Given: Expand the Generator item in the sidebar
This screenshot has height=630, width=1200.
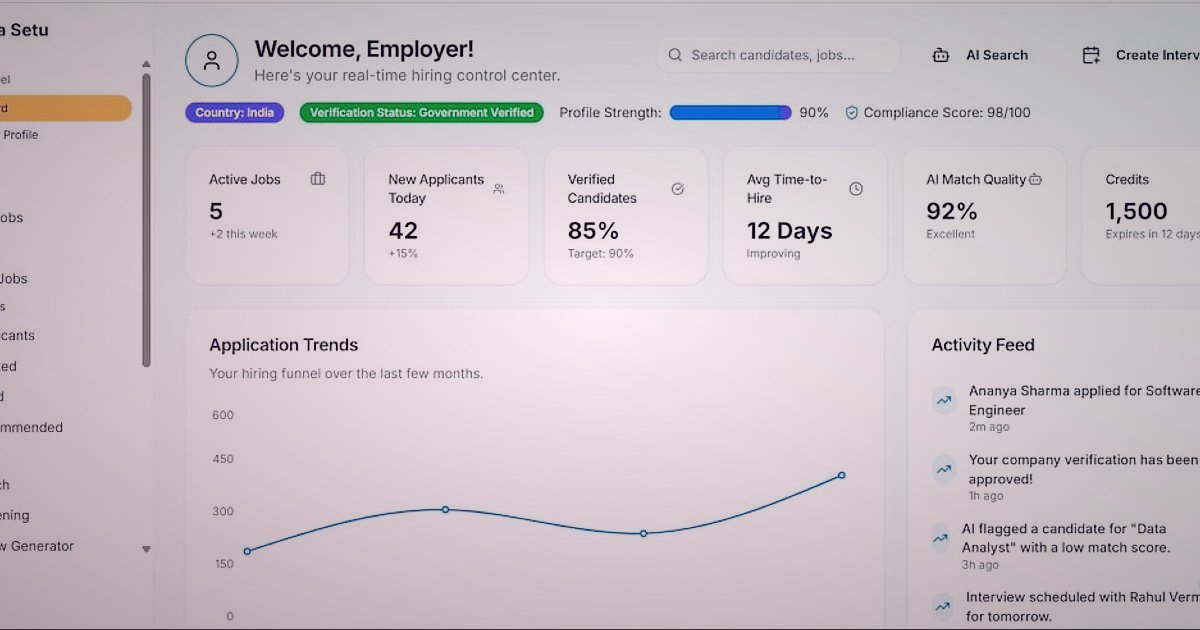Looking at the screenshot, I should (x=42, y=547).
